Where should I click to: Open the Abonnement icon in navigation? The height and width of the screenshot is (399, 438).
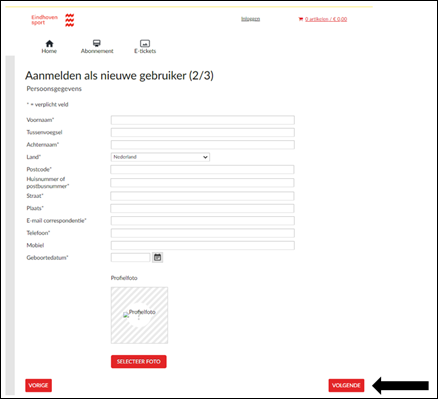point(97,43)
